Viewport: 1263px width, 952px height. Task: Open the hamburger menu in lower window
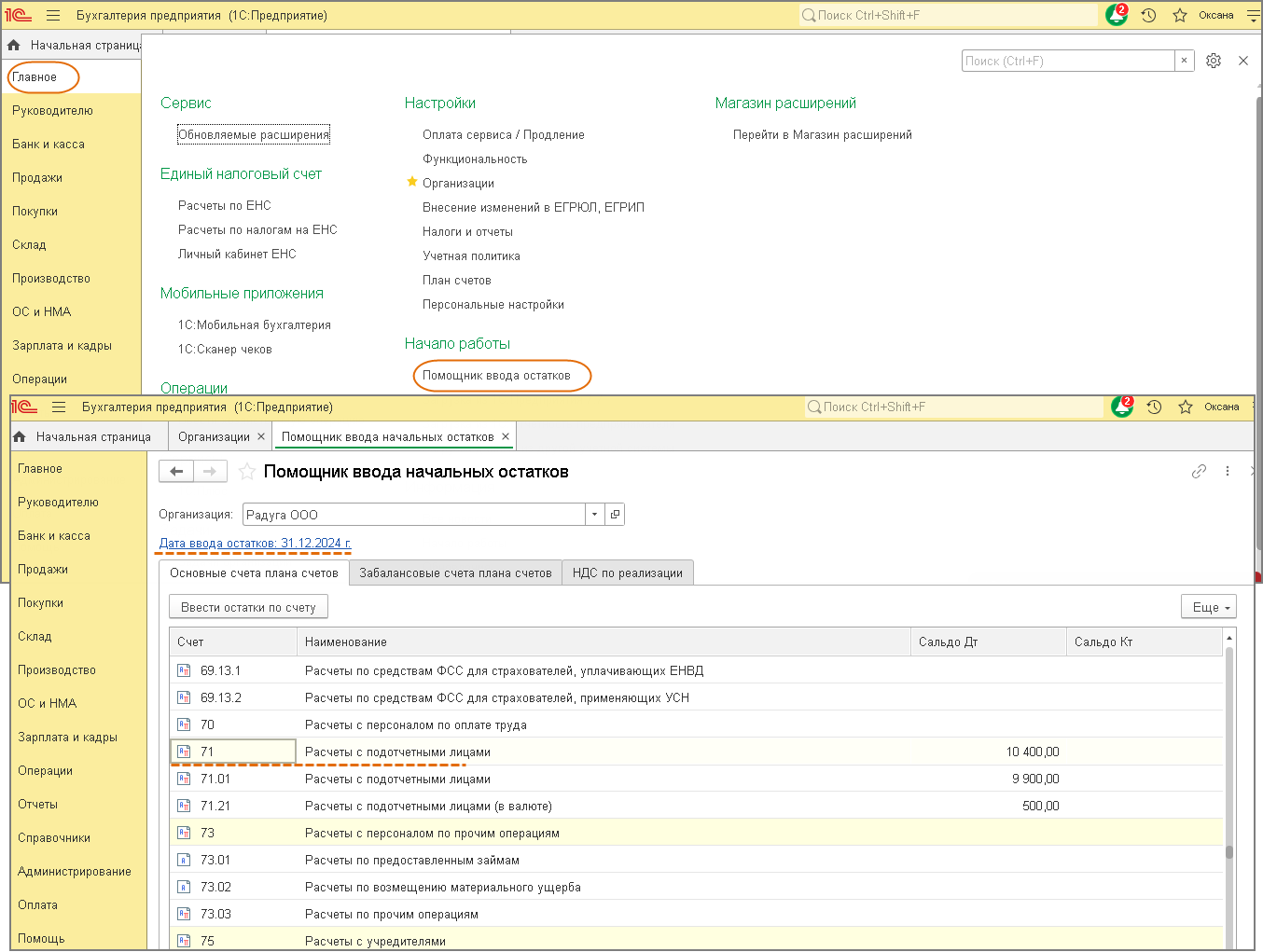(59, 407)
